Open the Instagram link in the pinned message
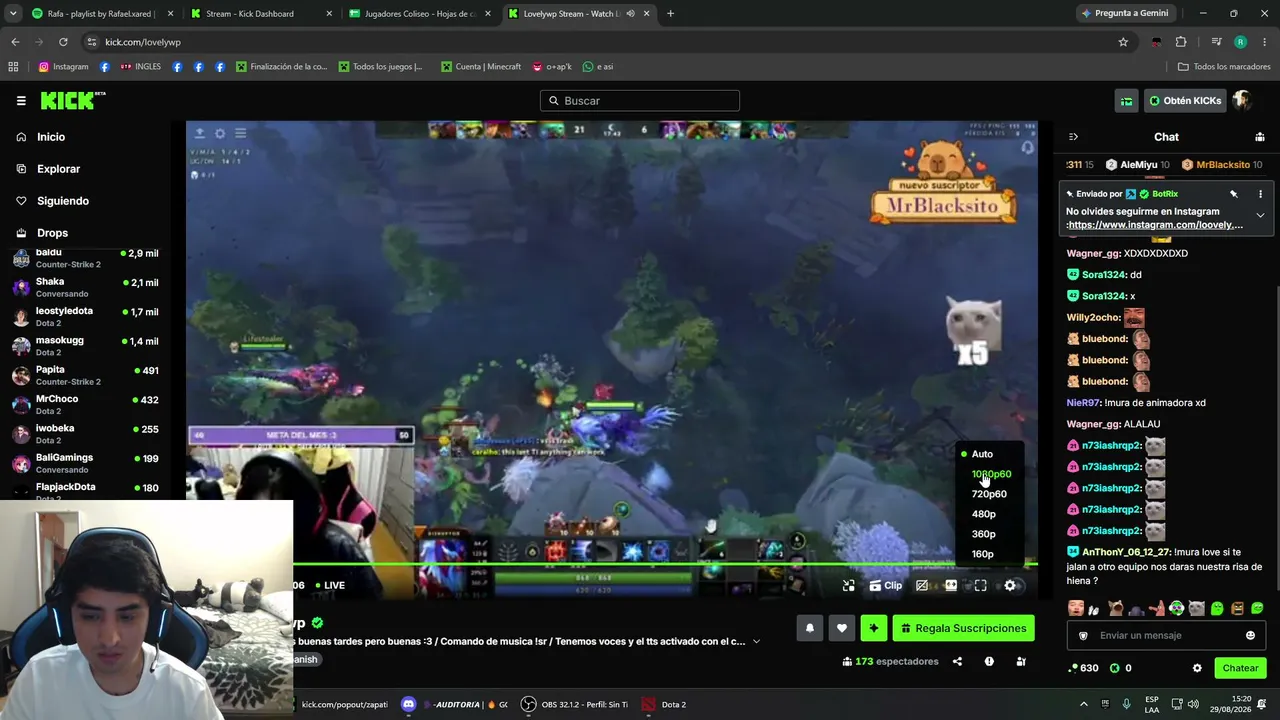Screen dimensions: 1280x720 point(1155,225)
